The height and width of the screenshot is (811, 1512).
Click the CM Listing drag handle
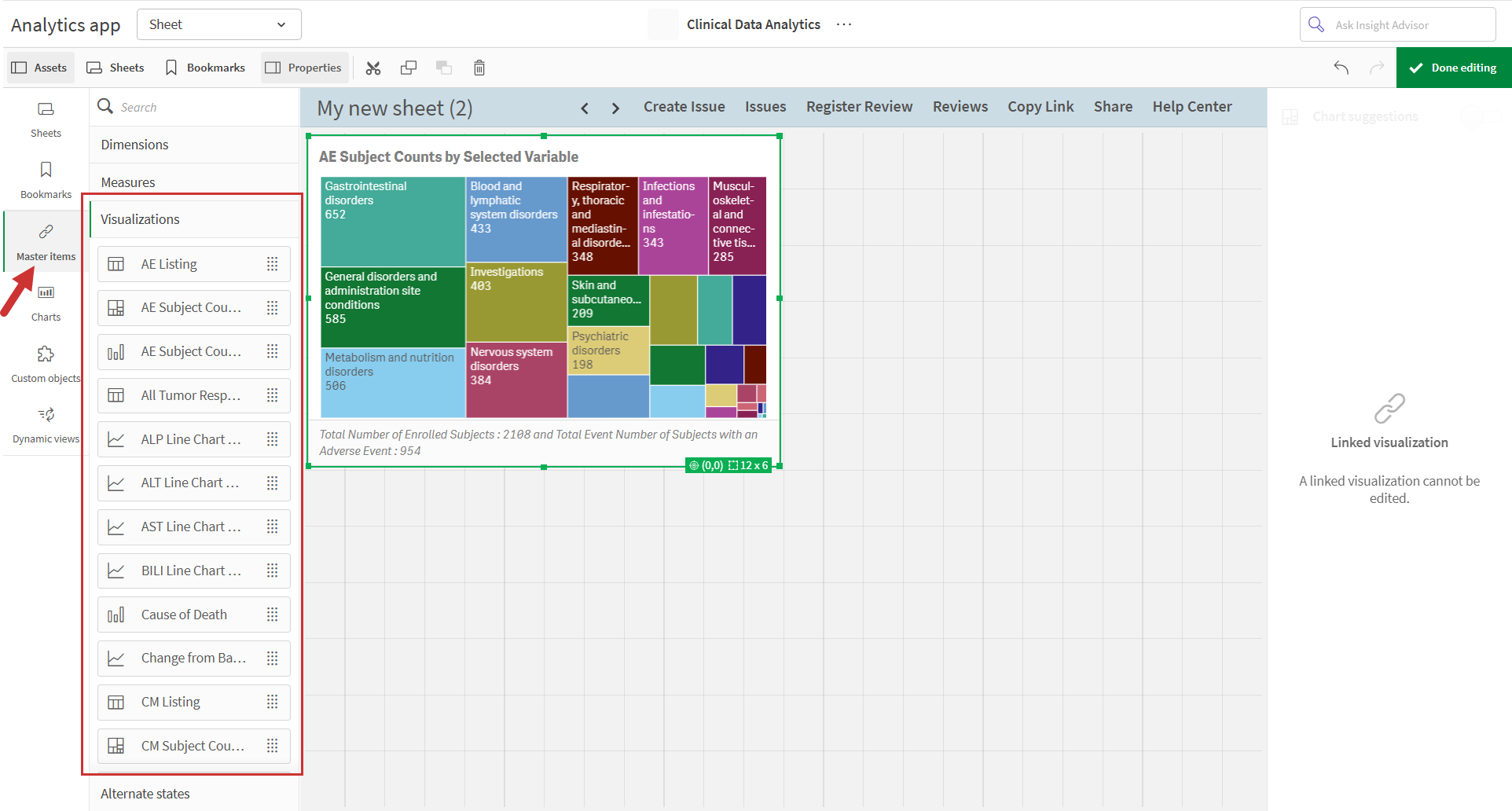tap(273, 702)
